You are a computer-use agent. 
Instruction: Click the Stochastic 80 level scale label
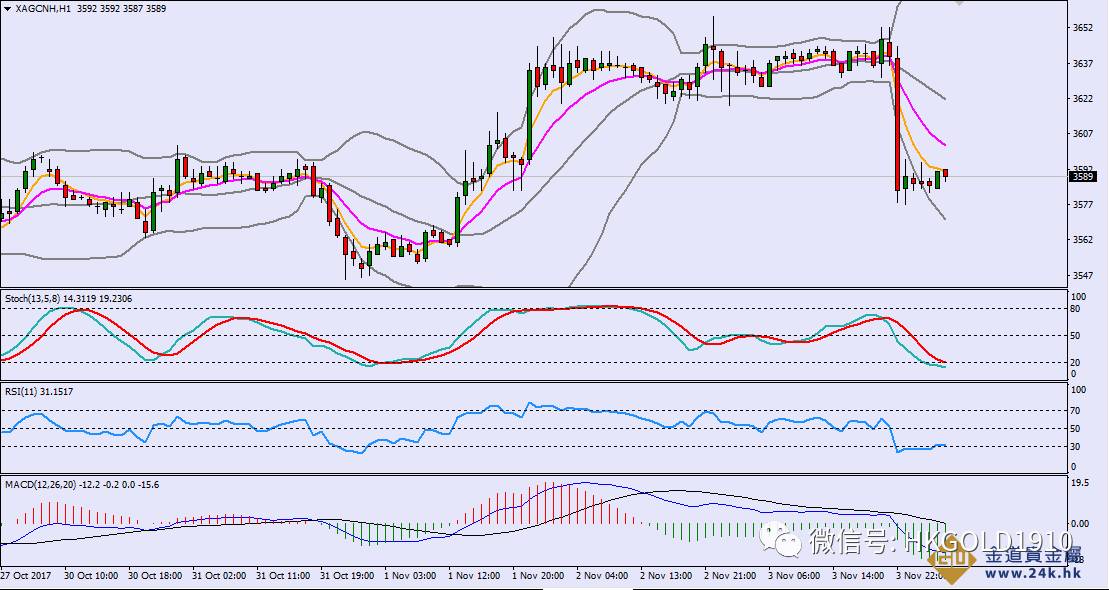click(x=1078, y=309)
